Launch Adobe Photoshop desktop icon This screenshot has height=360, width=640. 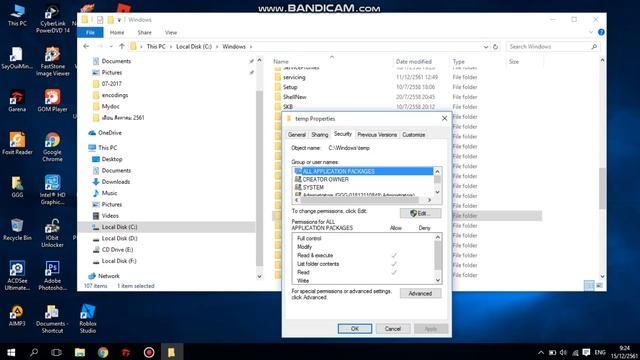pyautogui.click(x=52, y=276)
